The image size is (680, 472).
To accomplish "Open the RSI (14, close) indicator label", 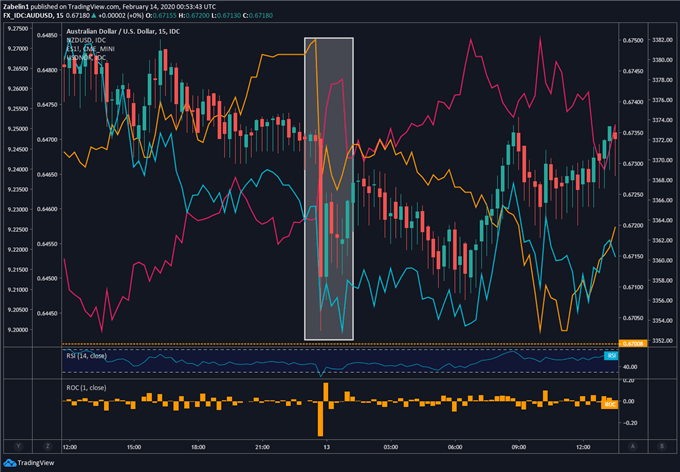I will pyautogui.click(x=86, y=356).
